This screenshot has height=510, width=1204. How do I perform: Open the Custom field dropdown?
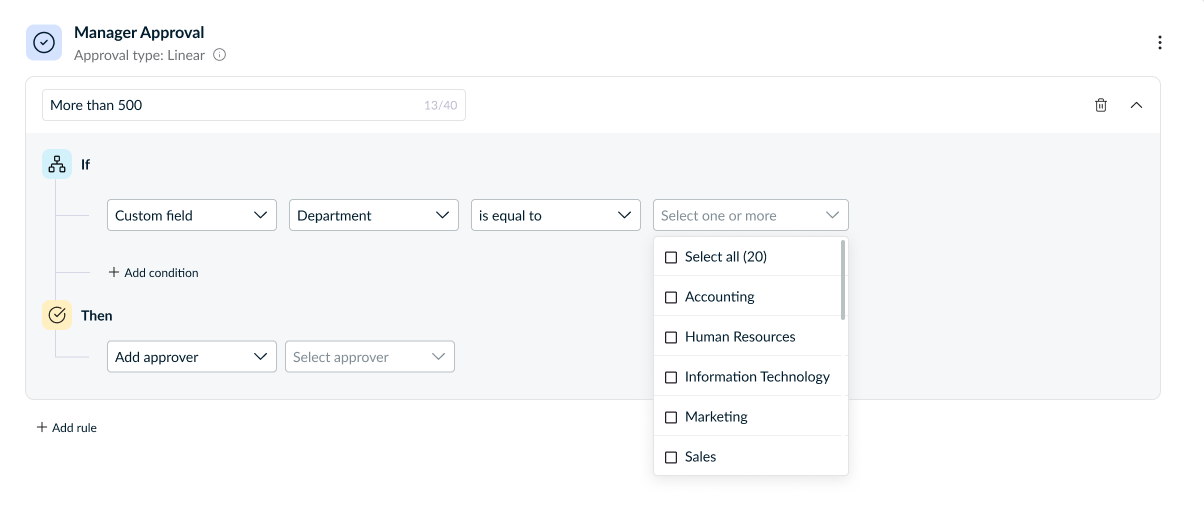pos(192,215)
